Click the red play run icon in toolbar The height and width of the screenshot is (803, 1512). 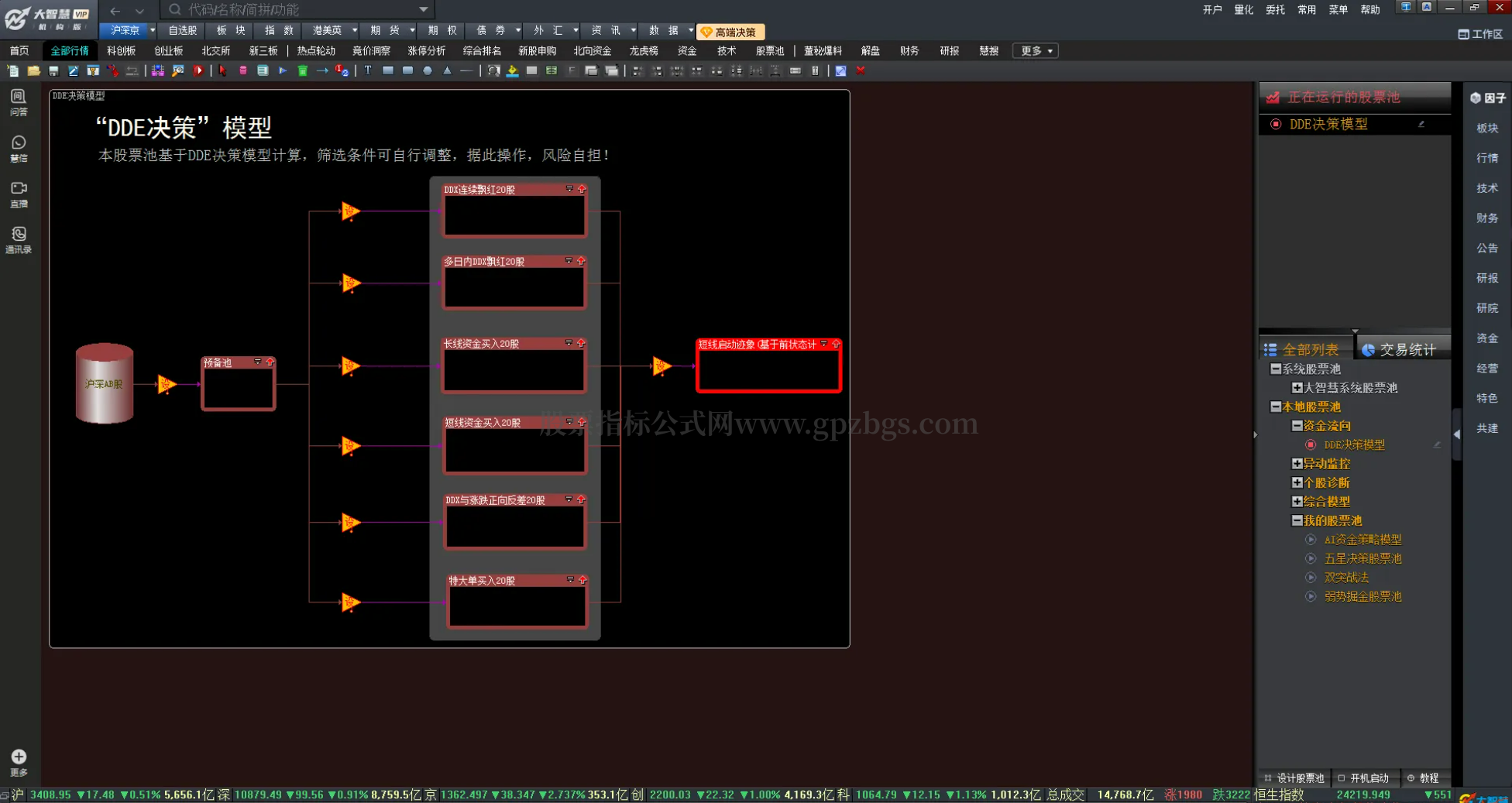[x=198, y=70]
